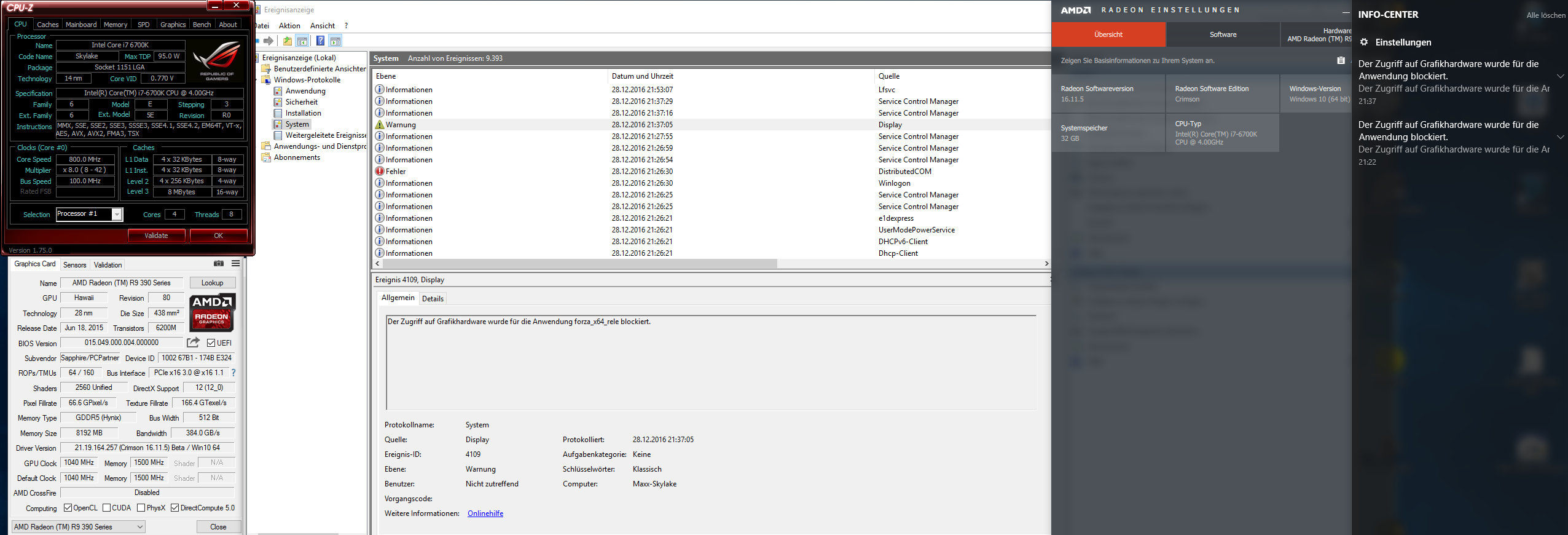Toggle the UEFI checkbox in GPU-Z
This screenshot has width=1568, height=535.
[211, 343]
